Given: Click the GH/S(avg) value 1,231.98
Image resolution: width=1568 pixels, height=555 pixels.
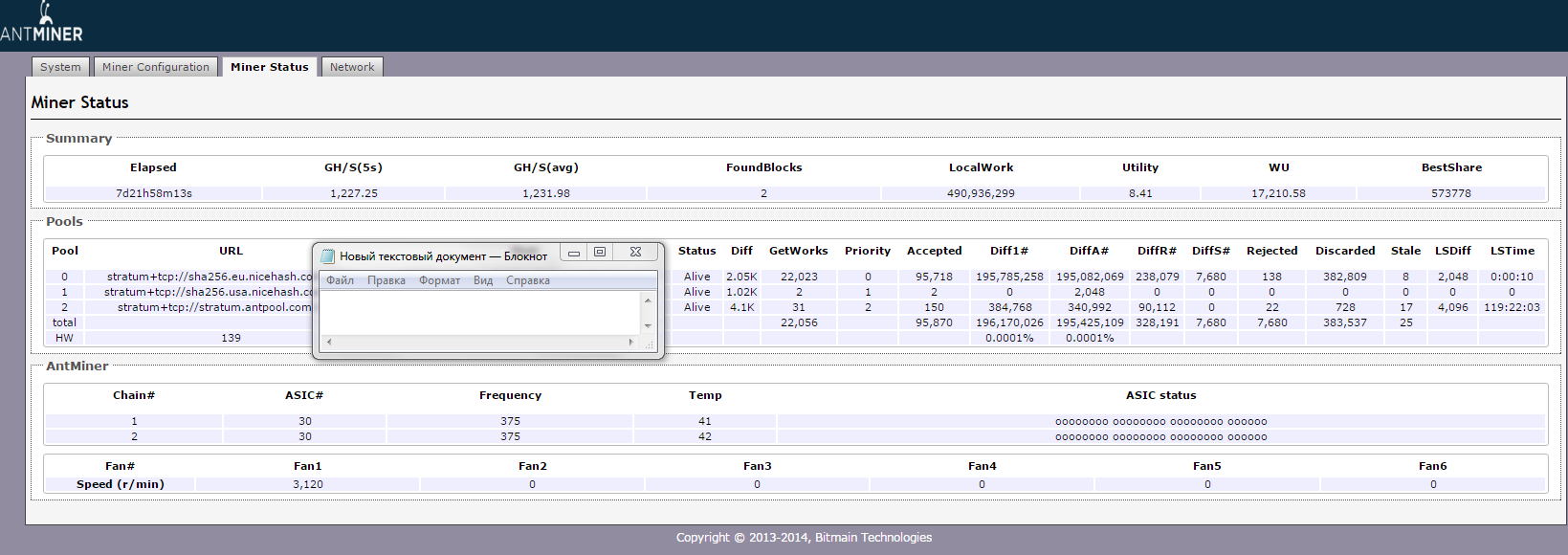Looking at the screenshot, I should [546, 193].
